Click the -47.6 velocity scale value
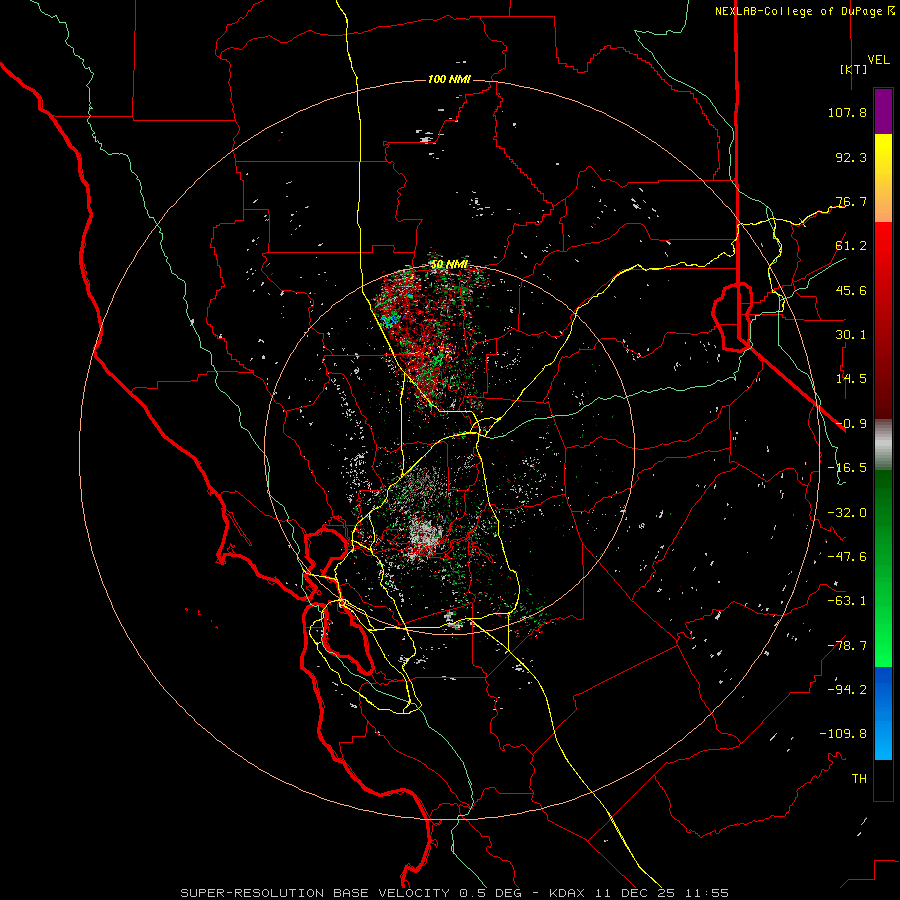Screen dimensions: 900x900 coord(847,557)
